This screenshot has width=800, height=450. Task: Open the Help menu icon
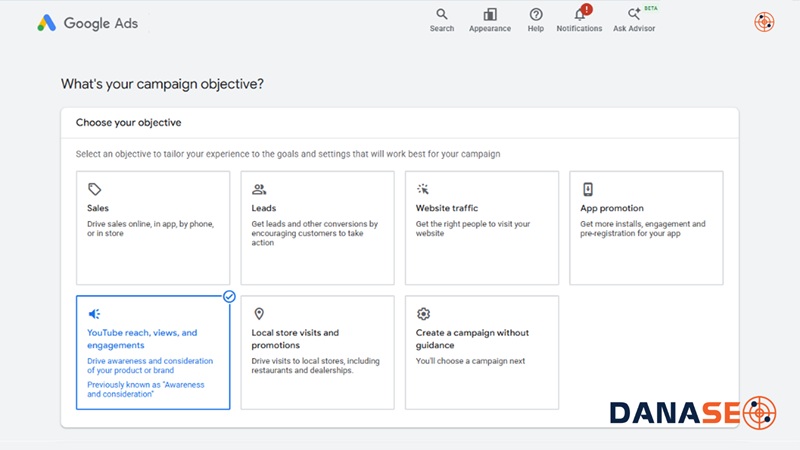pos(536,14)
